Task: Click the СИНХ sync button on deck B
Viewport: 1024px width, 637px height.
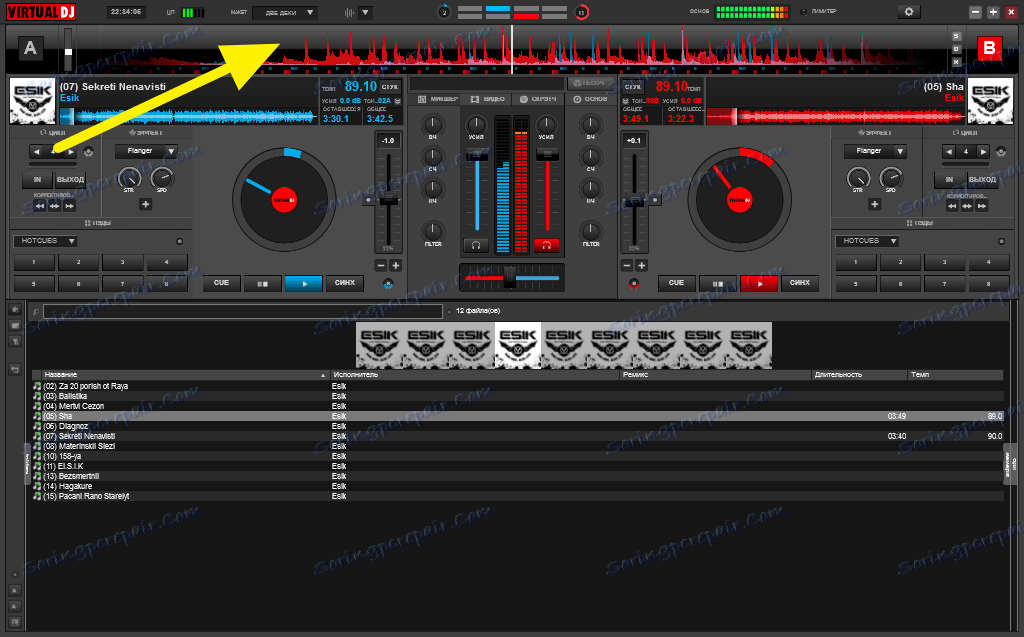Action: pos(799,284)
